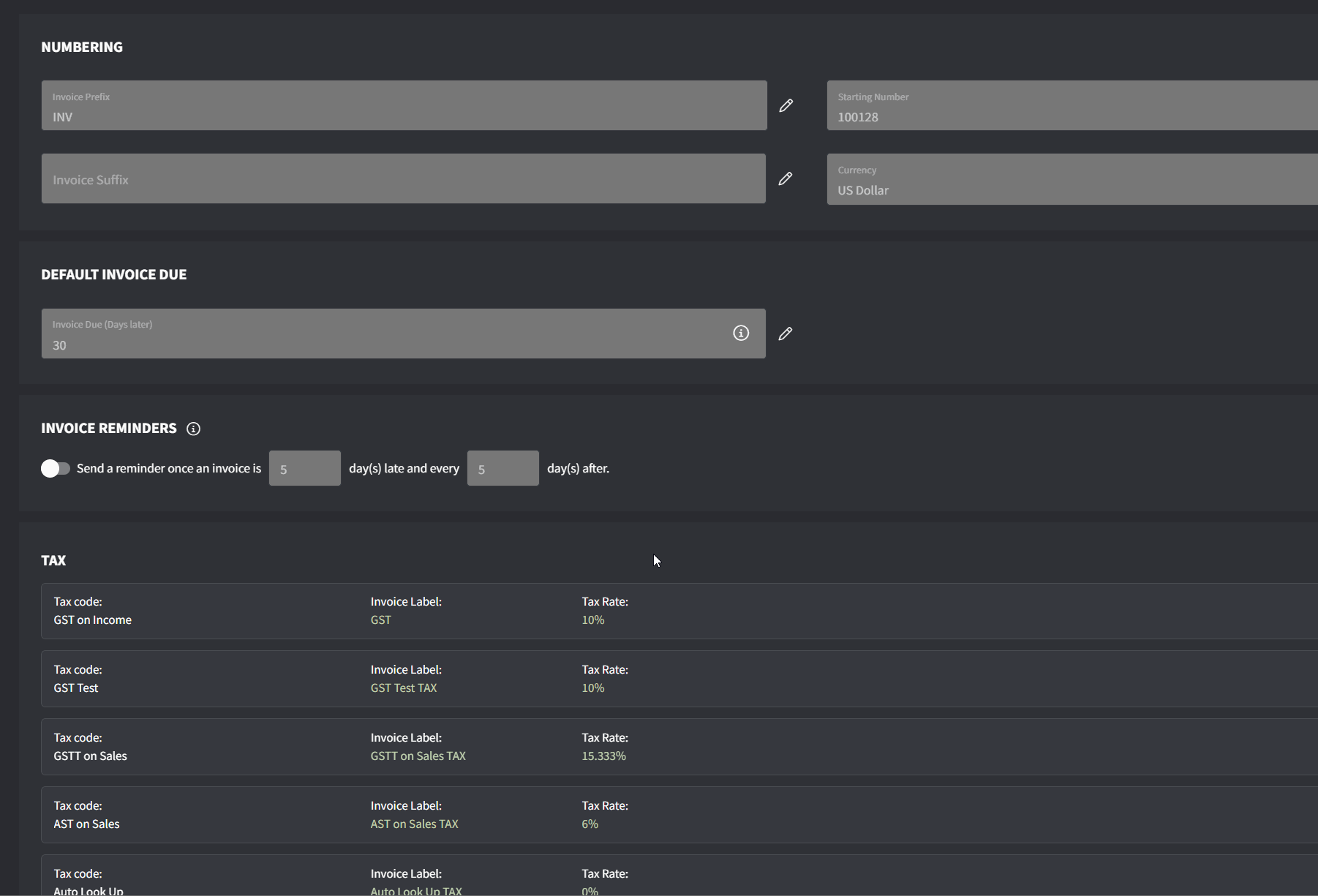Select the Auto Look Up tax row

293,878
